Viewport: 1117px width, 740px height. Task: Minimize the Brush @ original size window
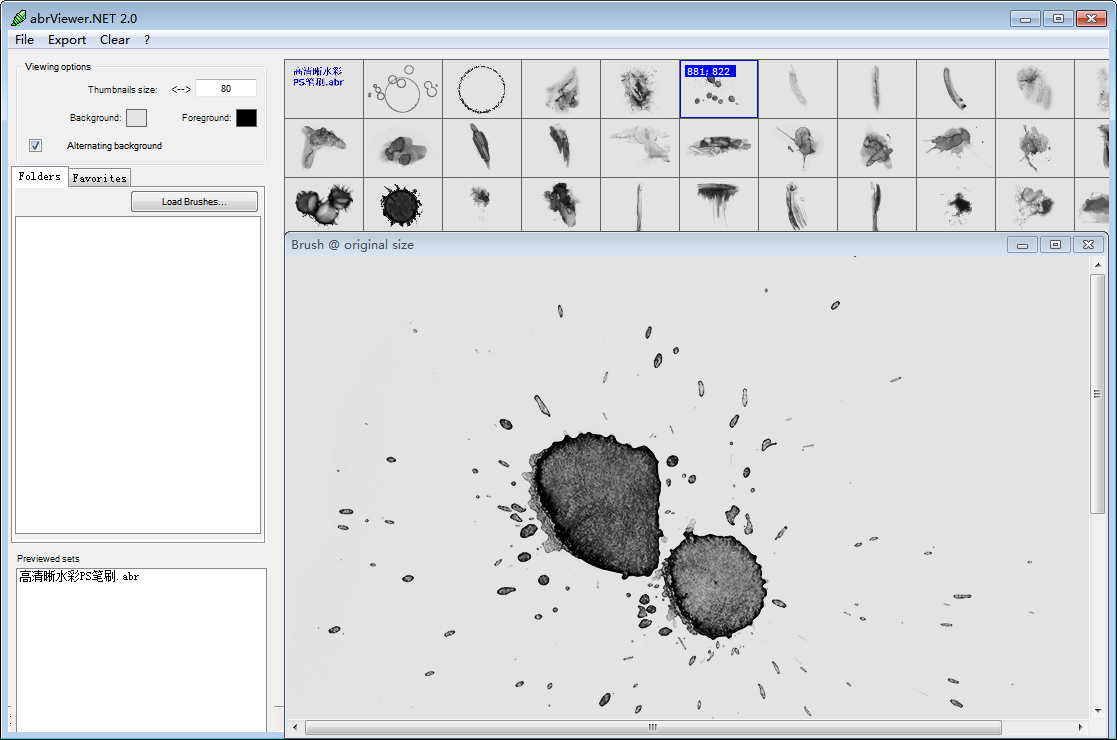pyautogui.click(x=1022, y=244)
